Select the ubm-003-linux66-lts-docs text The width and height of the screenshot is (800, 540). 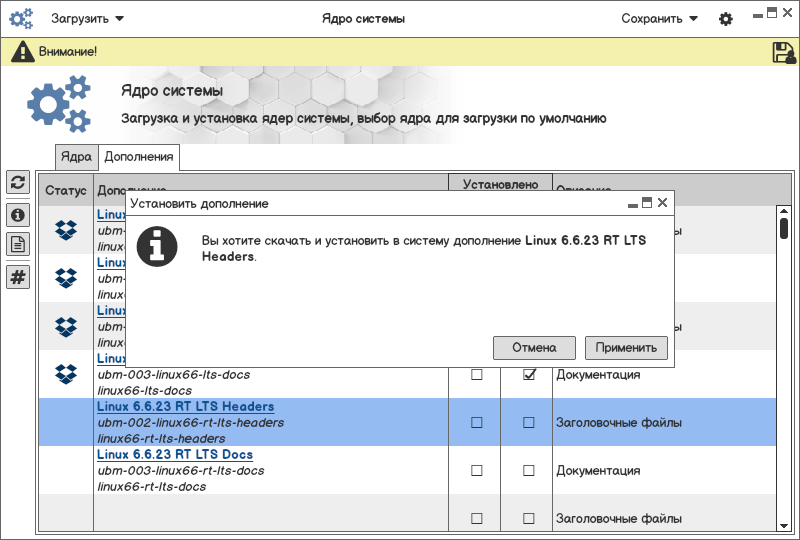[174, 375]
